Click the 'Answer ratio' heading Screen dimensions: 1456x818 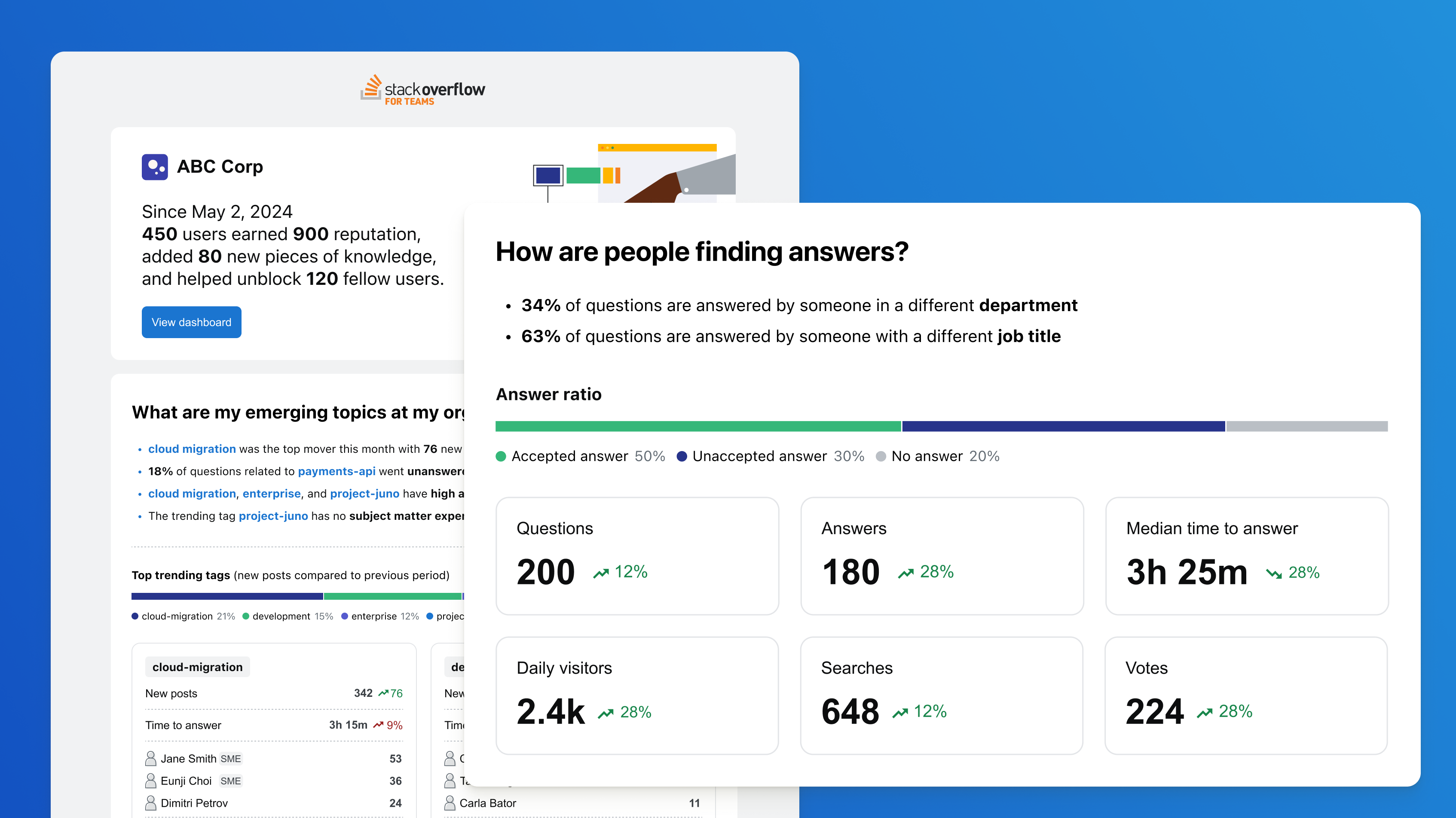tap(549, 394)
